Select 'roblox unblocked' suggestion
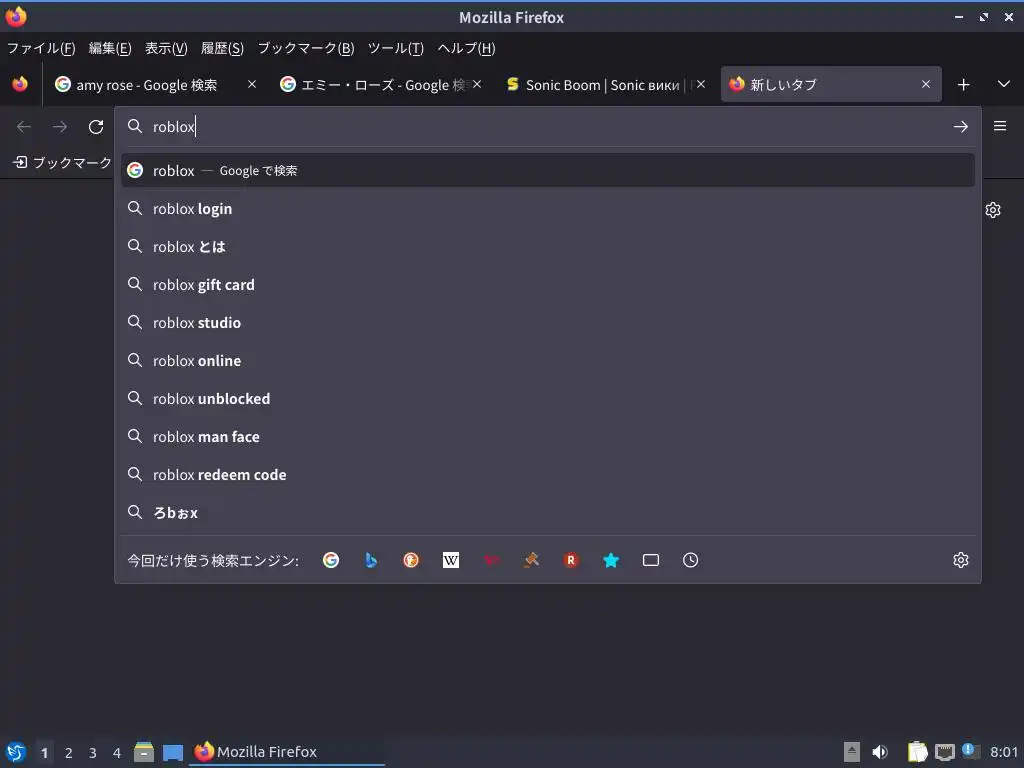Viewport: 1024px width, 768px height. (x=547, y=398)
